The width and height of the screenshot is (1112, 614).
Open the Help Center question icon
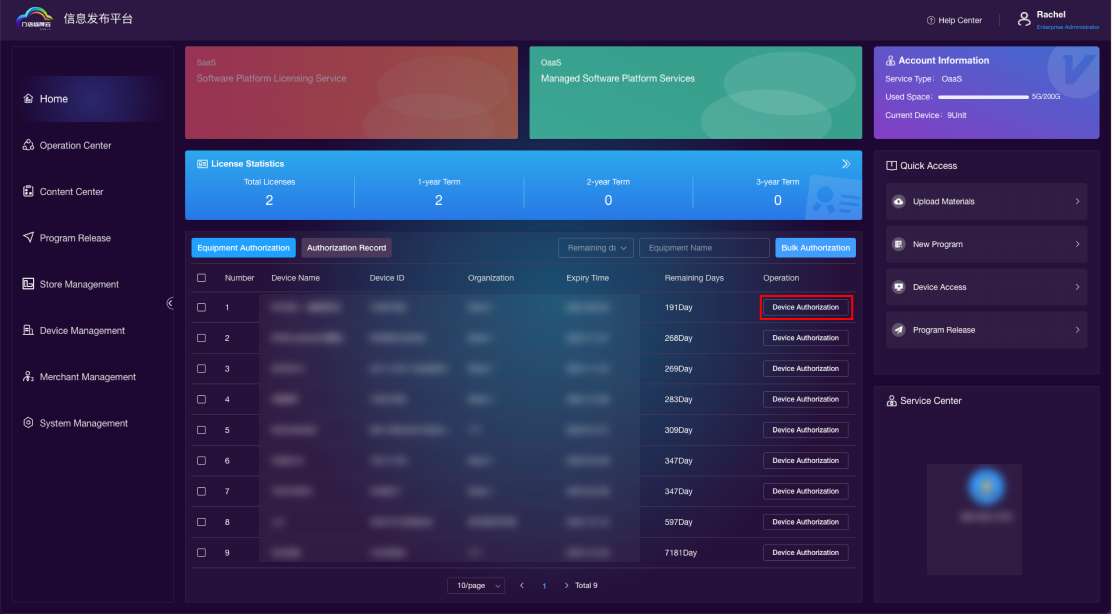(931, 20)
